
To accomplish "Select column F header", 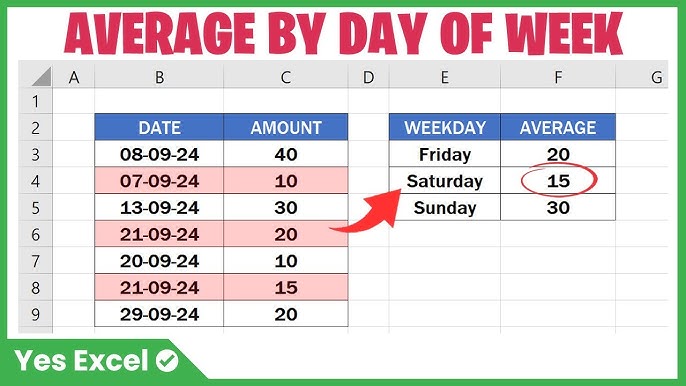I will (558, 77).
